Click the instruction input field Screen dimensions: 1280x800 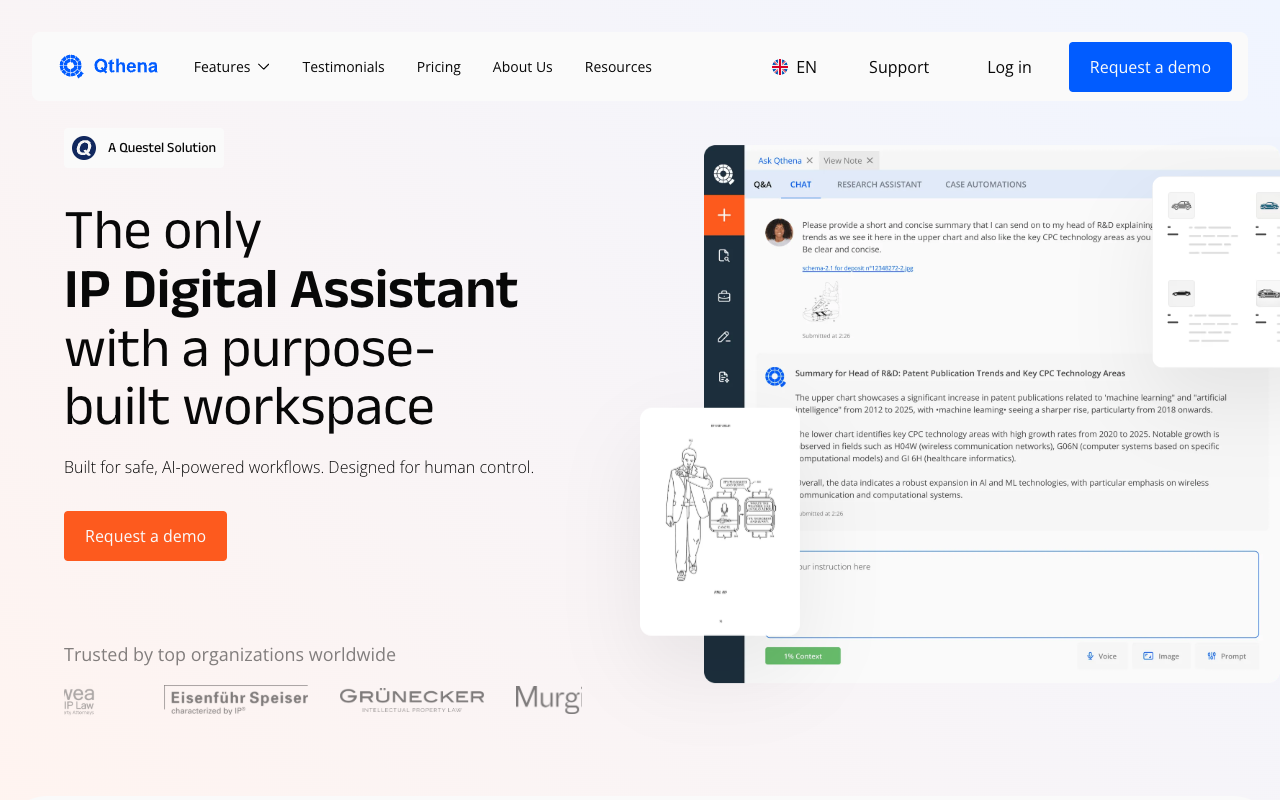coord(1012,594)
